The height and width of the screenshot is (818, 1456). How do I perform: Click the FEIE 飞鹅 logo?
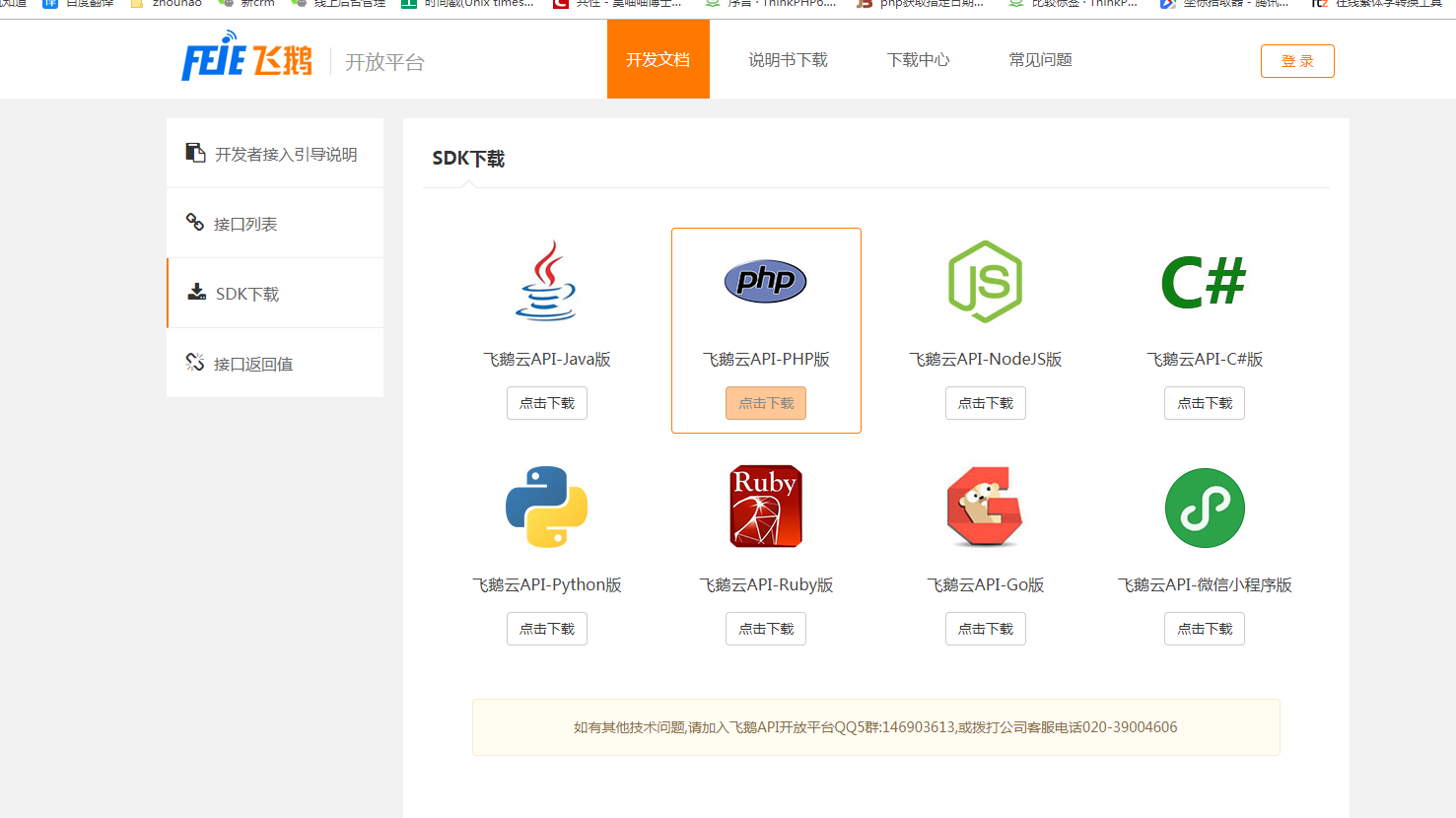pos(246,55)
